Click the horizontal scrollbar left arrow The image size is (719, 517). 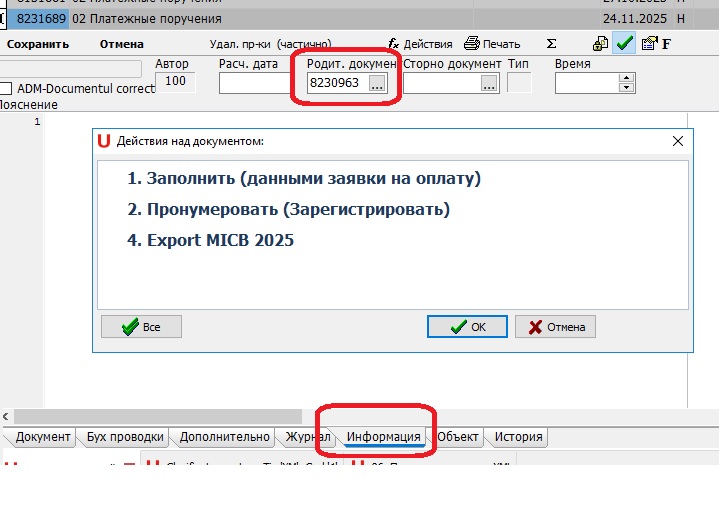6,417
